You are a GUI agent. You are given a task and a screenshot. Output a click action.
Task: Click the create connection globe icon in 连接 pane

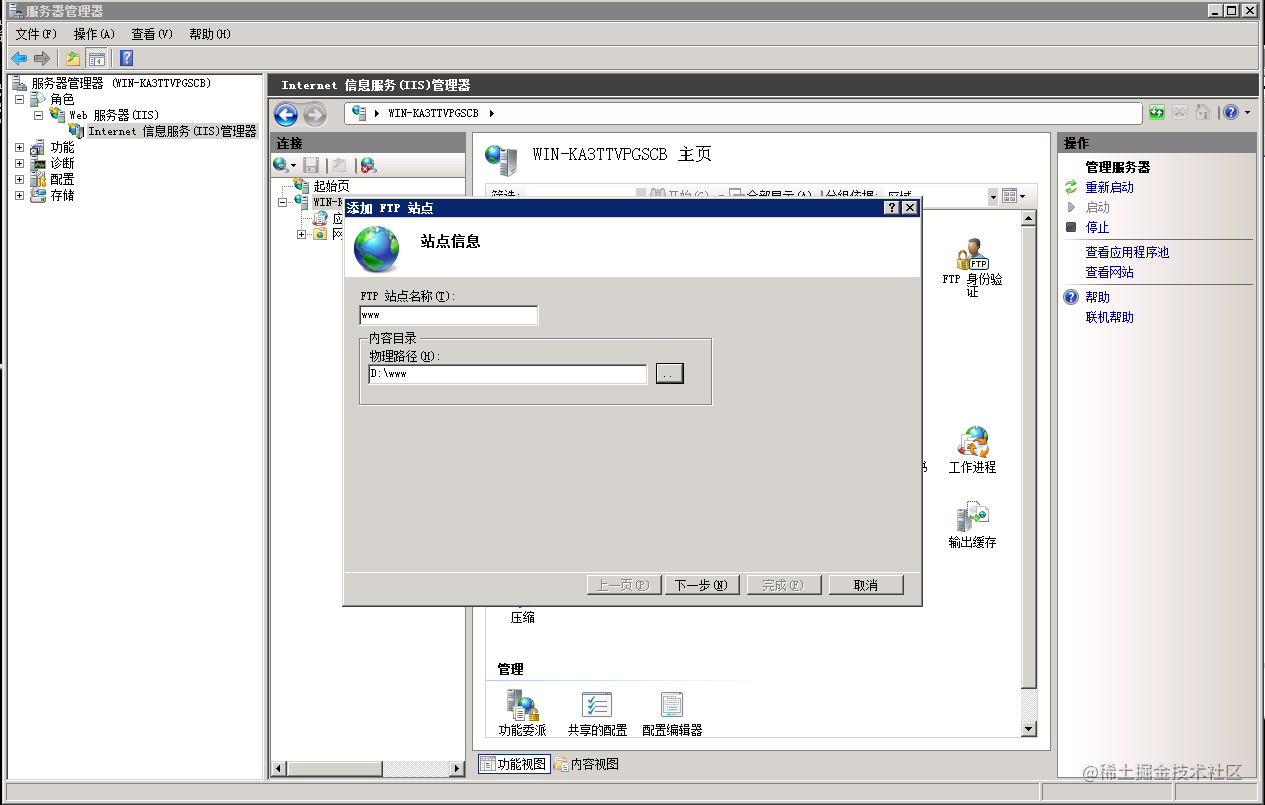(x=281, y=165)
